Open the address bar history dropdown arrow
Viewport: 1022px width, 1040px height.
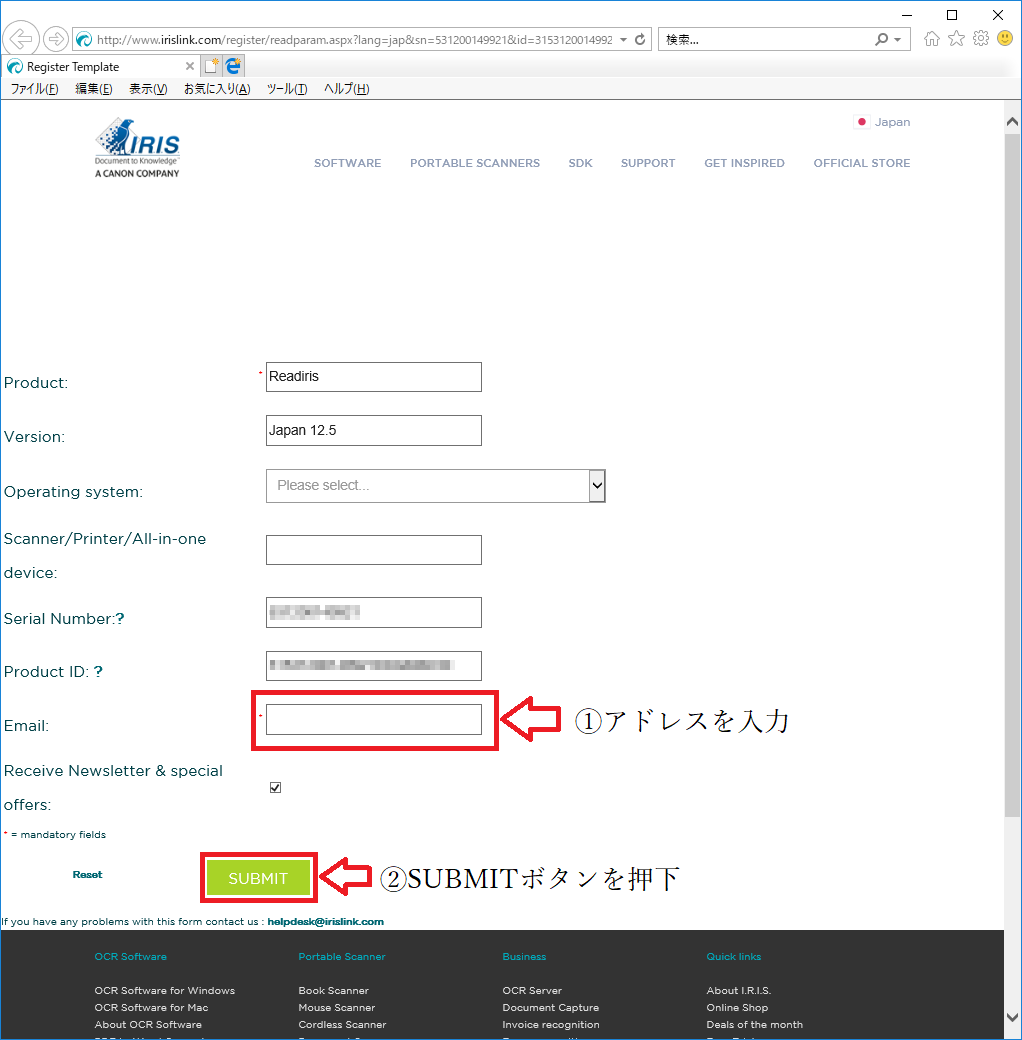point(623,40)
